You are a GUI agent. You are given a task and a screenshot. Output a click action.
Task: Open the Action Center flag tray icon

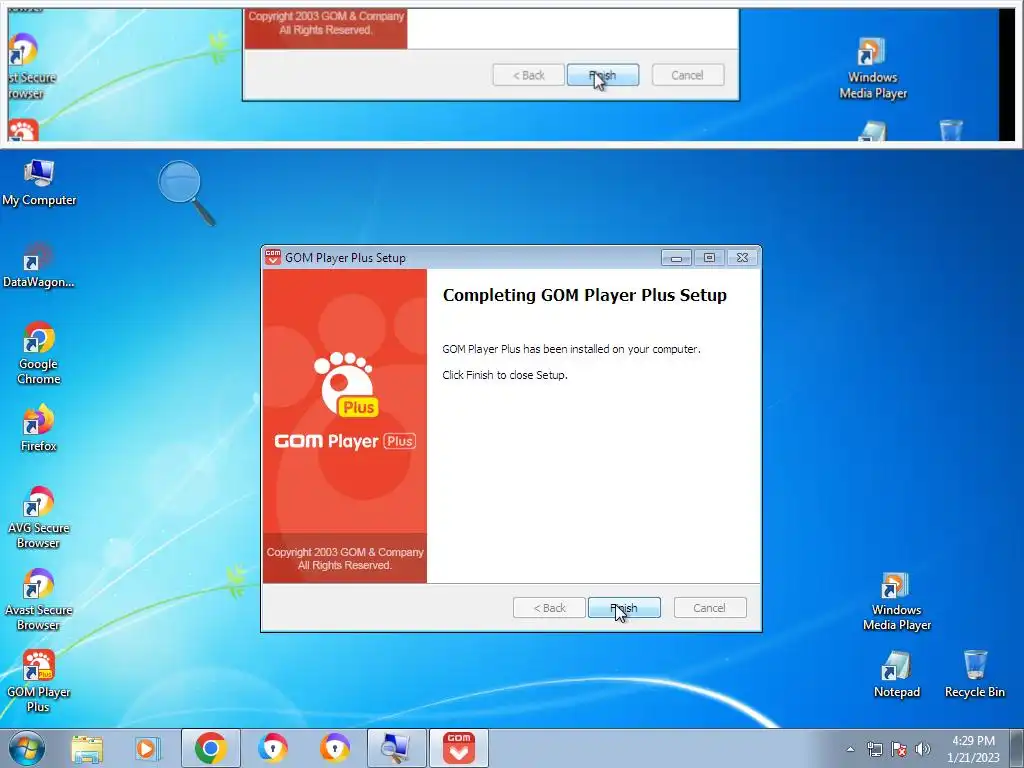pyautogui.click(x=899, y=749)
